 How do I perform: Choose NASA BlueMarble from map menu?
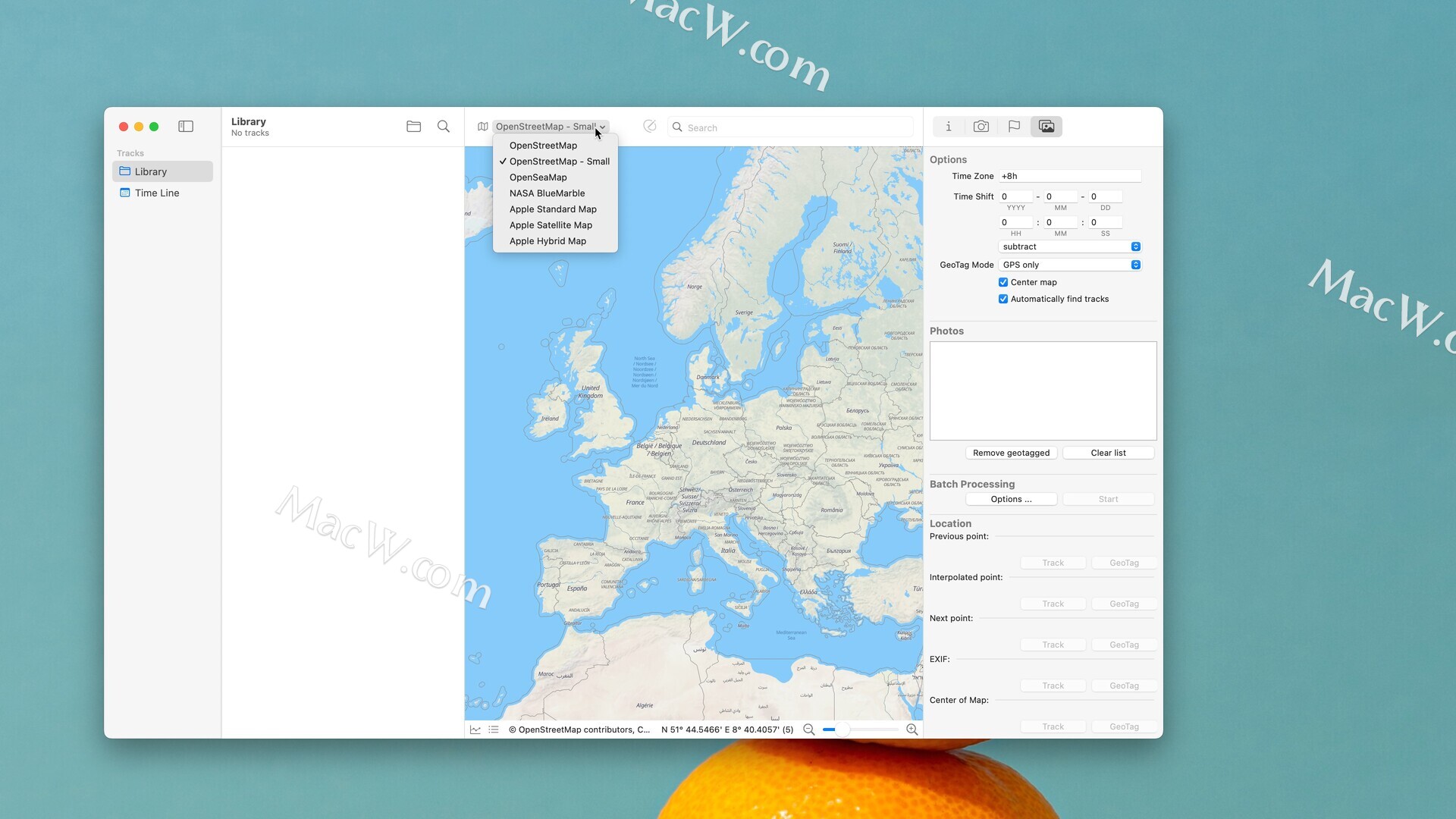(x=555, y=193)
